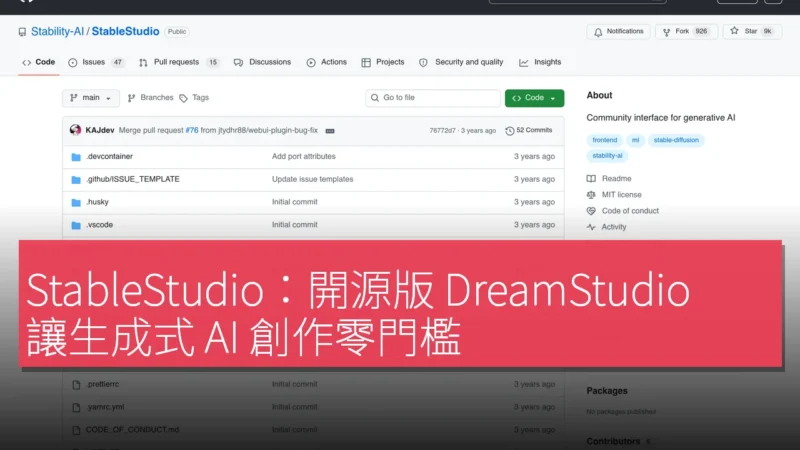This screenshot has height=450, width=800.
Task: Open the MIT license link
Action: pyautogui.click(x=621, y=195)
